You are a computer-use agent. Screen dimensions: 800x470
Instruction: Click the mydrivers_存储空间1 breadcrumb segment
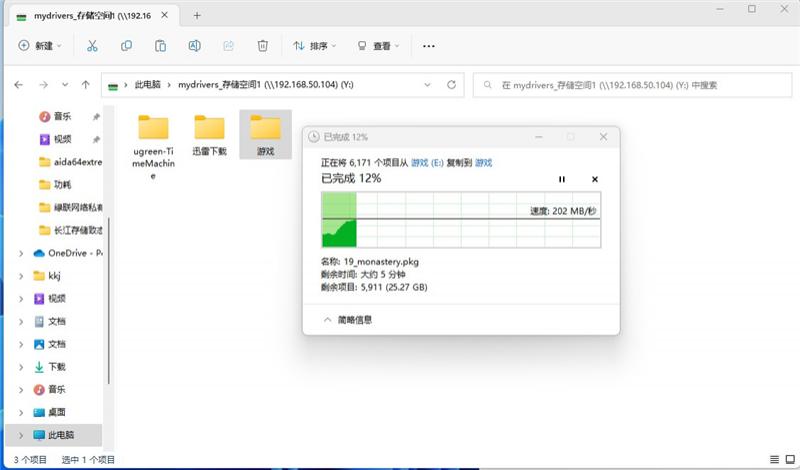[x=266, y=85]
